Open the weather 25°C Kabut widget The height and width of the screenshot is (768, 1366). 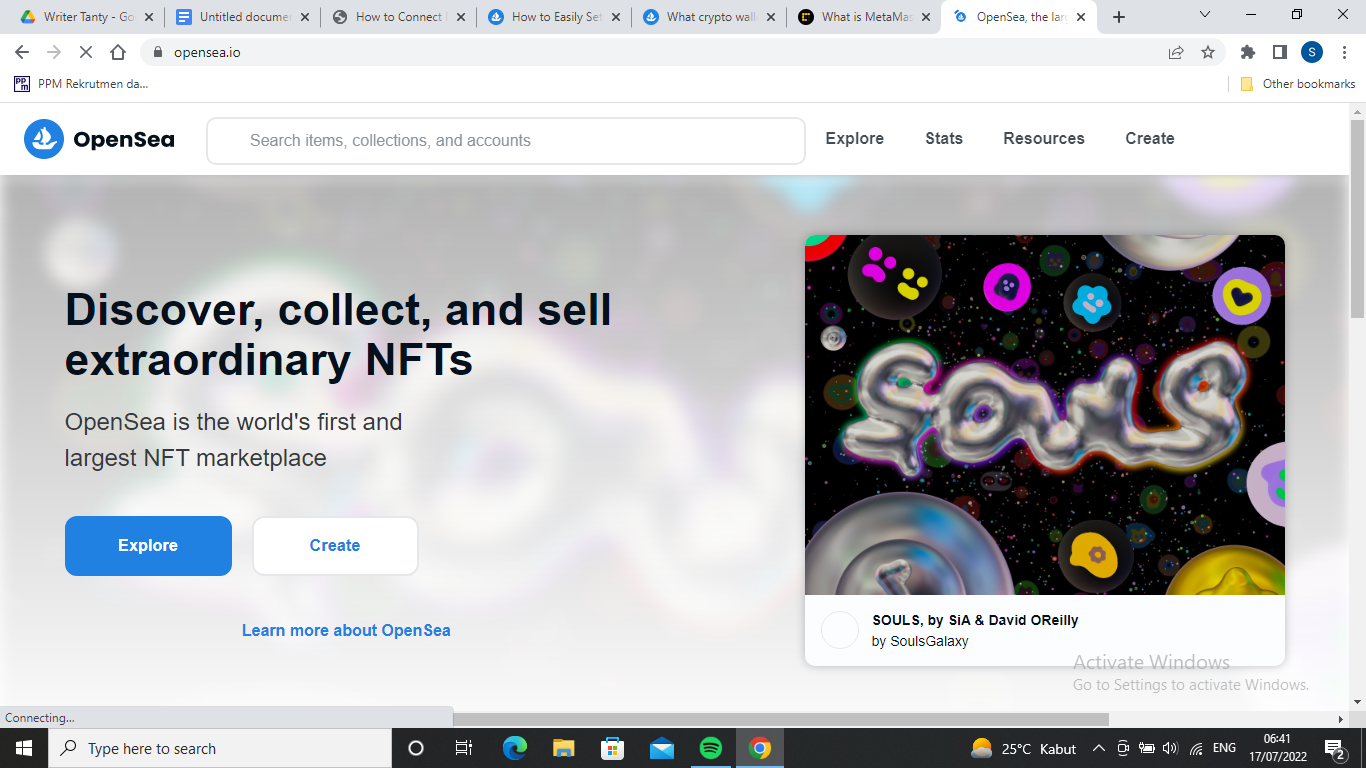[1023, 748]
